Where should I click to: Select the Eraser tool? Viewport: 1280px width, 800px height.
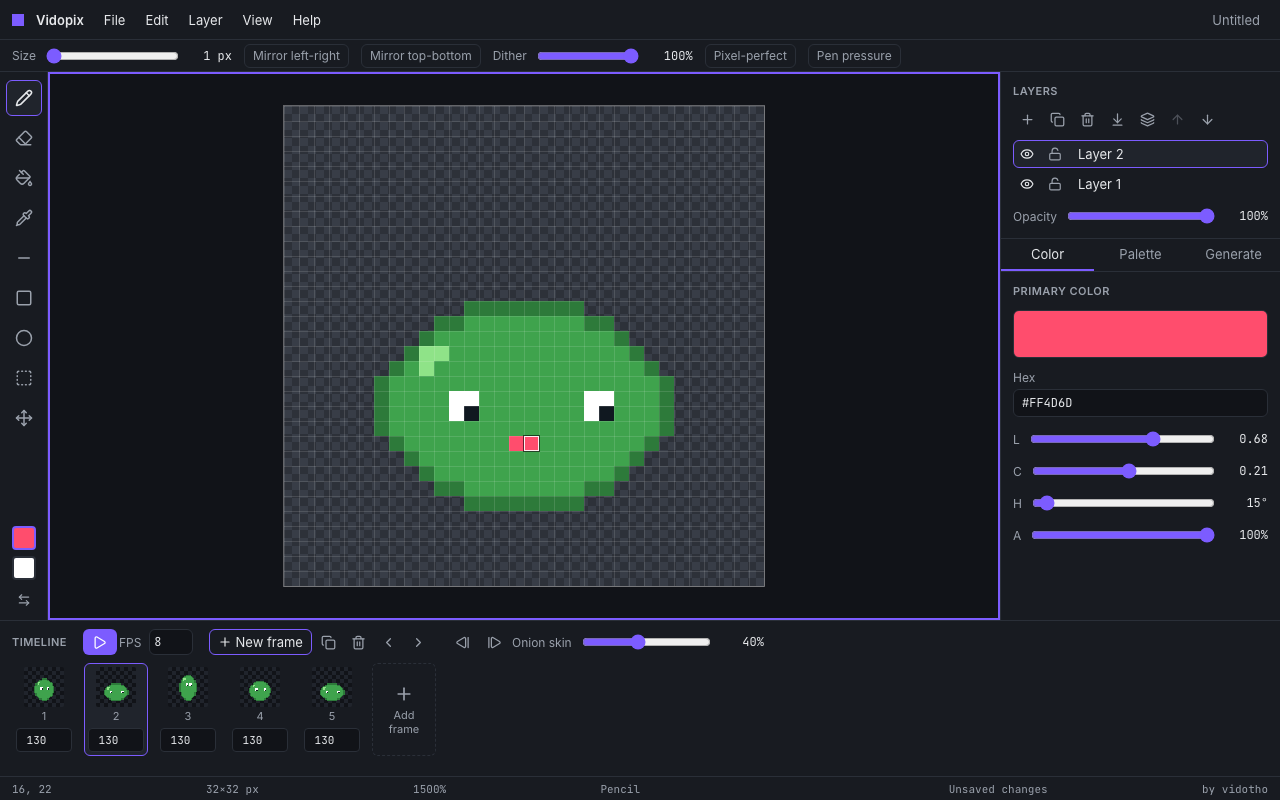tap(24, 138)
